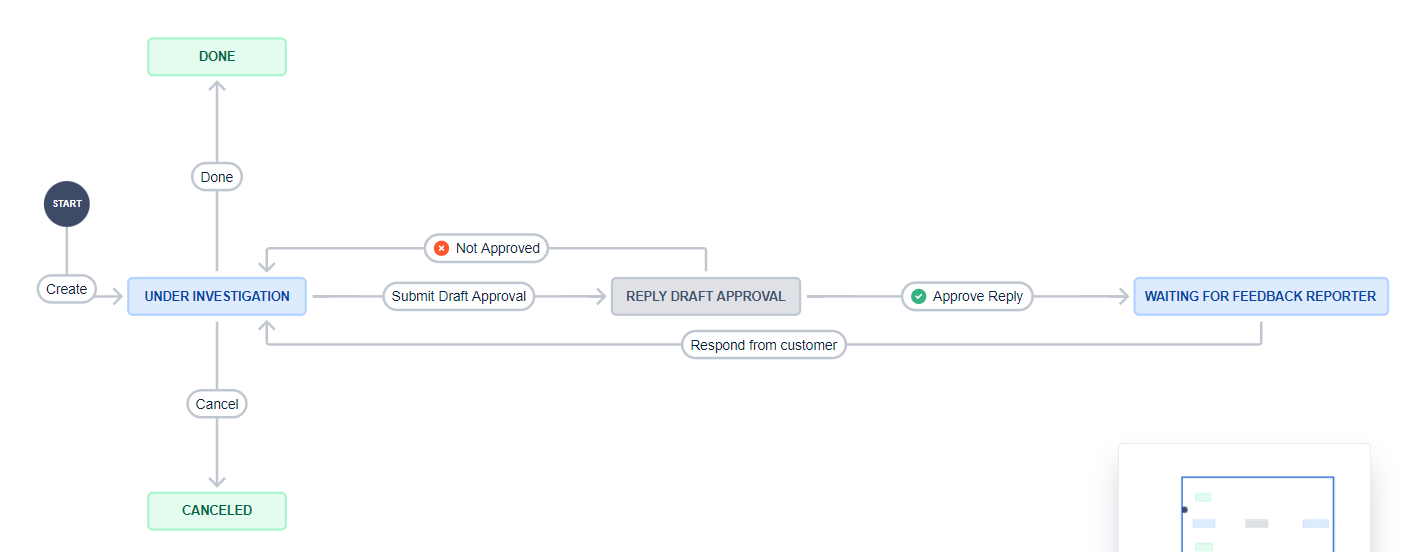The image size is (1404, 552).
Task: Click the Not Approved transition label
Action: coord(487,248)
